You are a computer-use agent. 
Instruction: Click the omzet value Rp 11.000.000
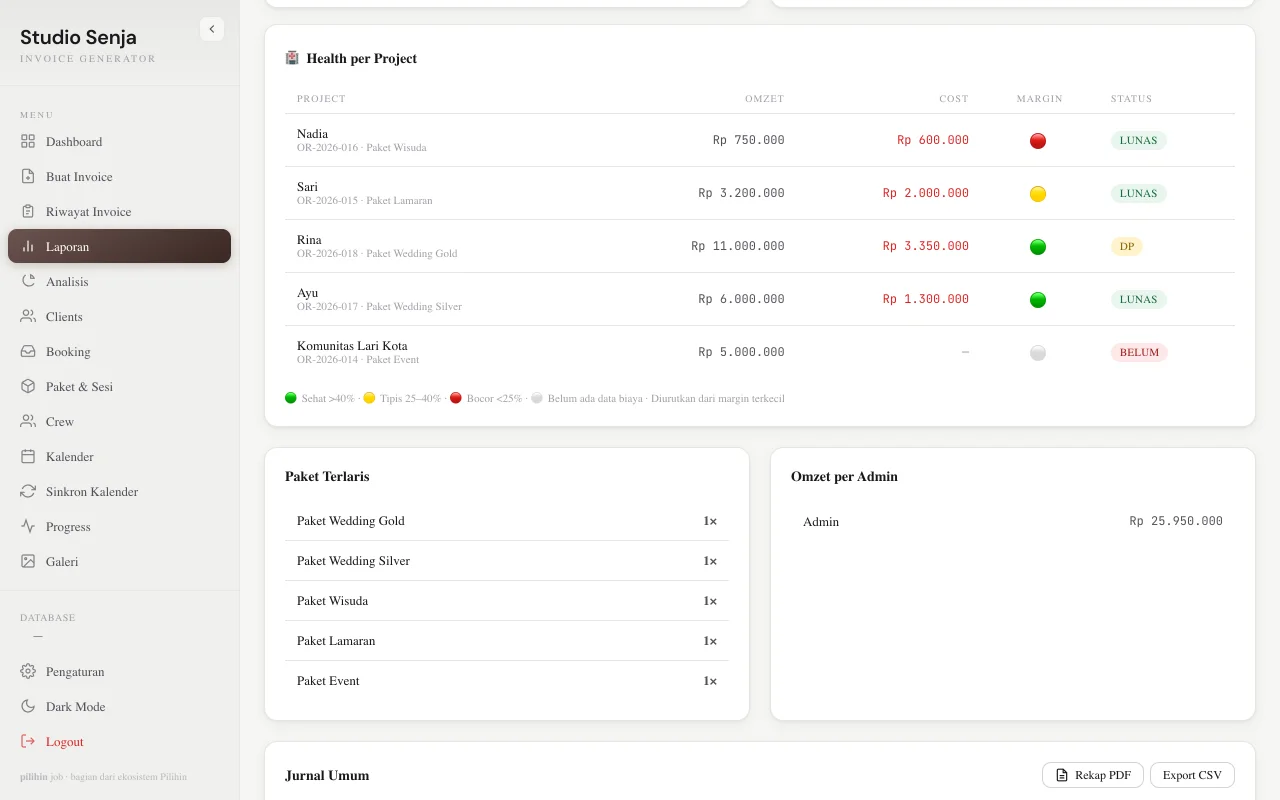tap(738, 246)
